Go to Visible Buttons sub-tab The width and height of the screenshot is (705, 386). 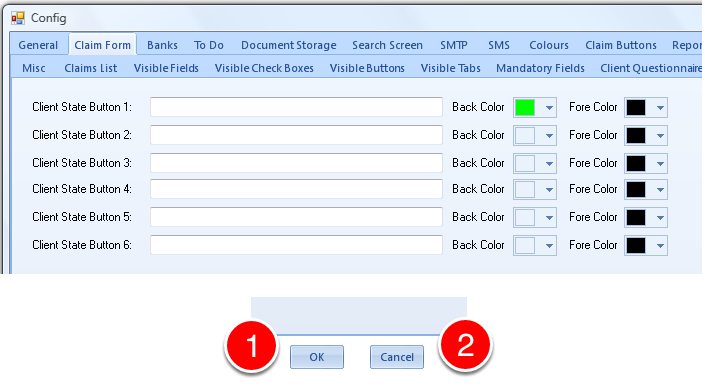tap(367, 68)
